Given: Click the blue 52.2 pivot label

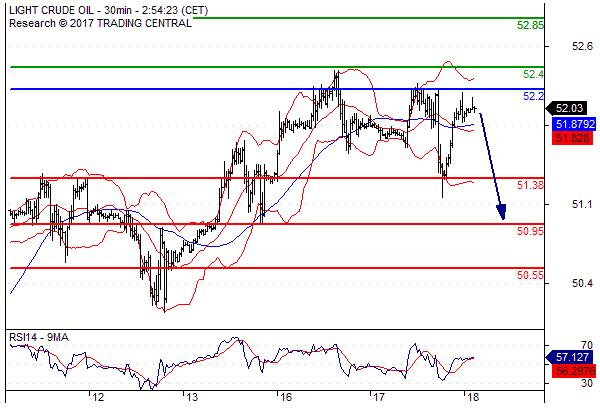Looking at the screenshot, I should click(x=533, y=96).
